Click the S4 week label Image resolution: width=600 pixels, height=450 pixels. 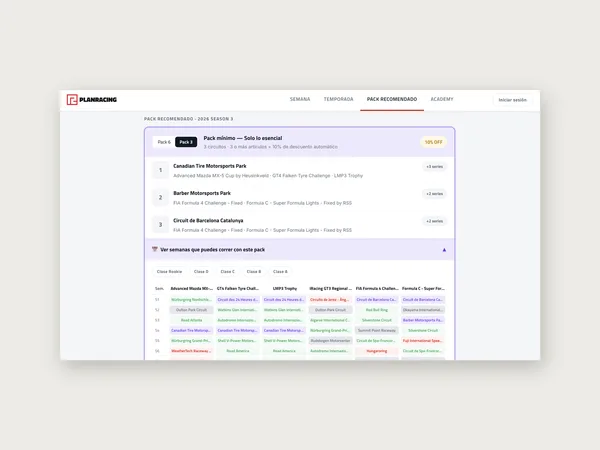tap(157, 330)
